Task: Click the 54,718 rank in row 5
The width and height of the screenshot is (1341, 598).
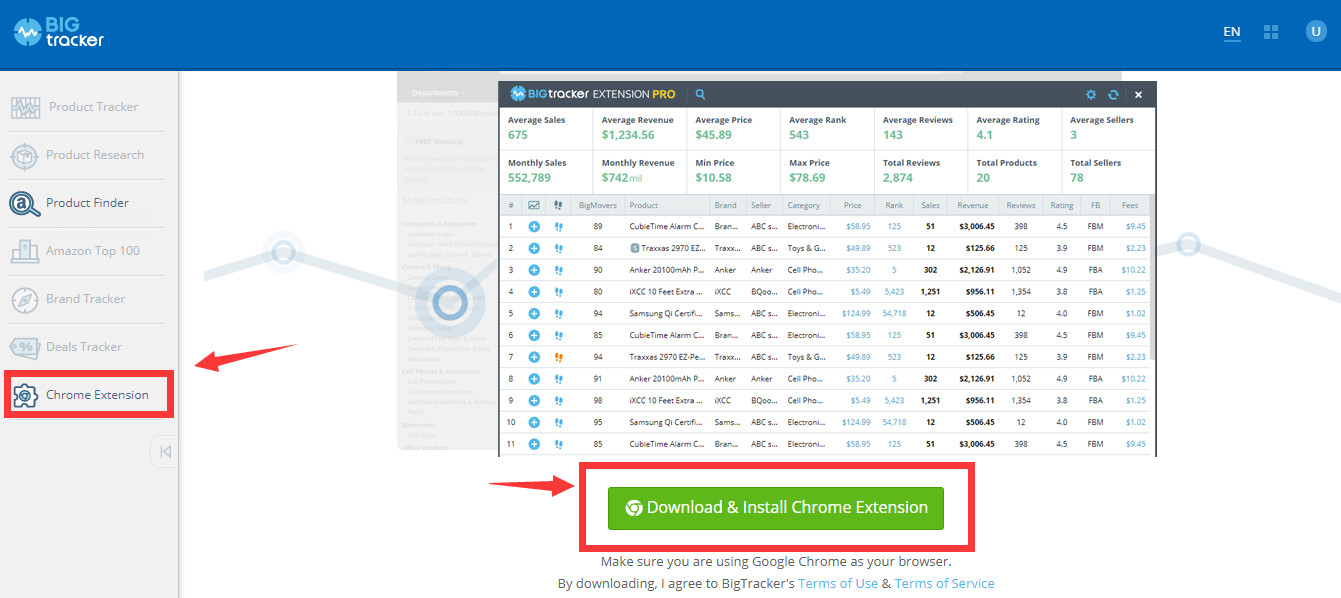Action: [x=894, y=313]
